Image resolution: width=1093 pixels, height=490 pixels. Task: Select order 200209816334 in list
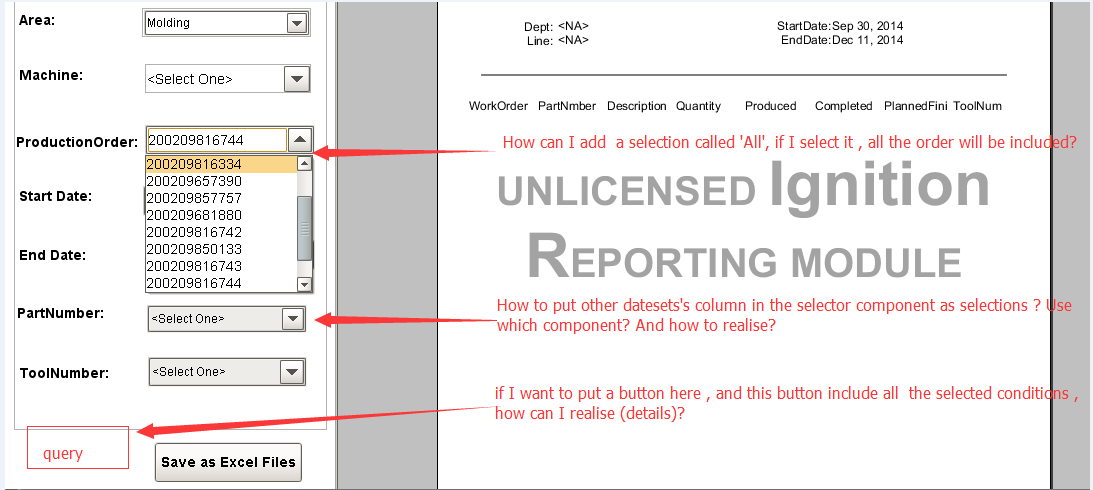(x=221, y=164)
